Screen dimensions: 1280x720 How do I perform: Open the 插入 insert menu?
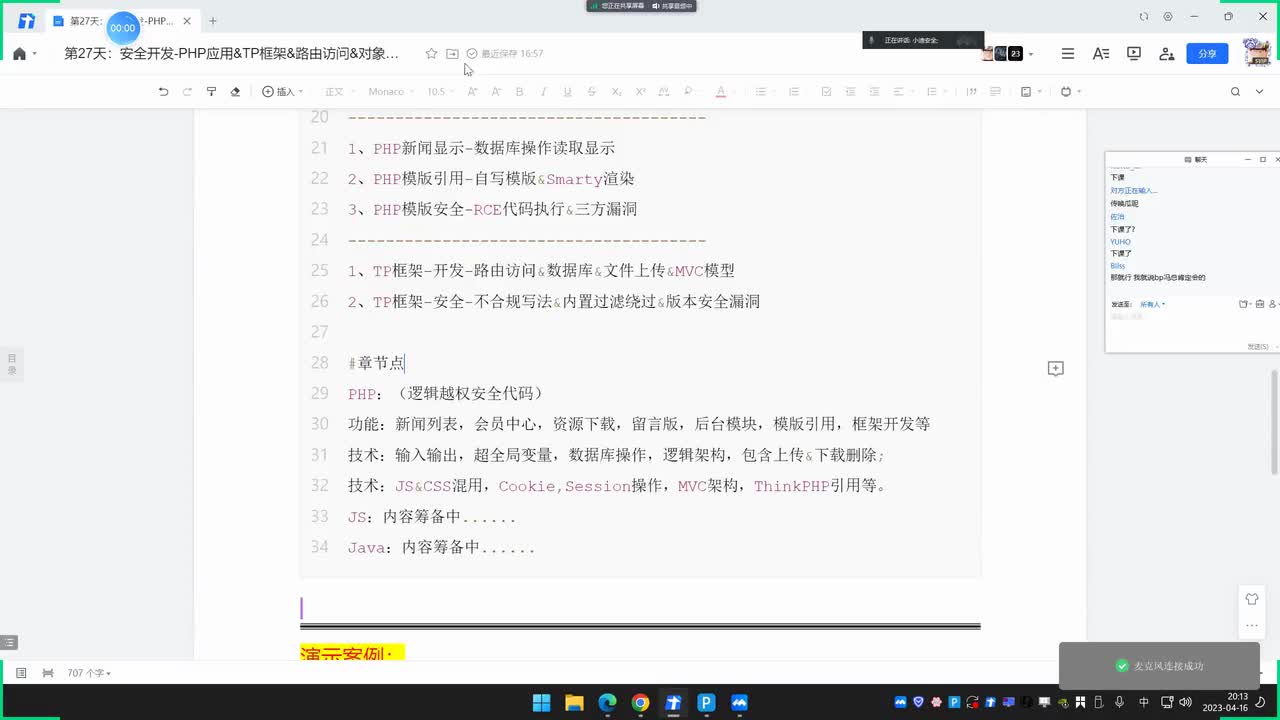[284, 91]
